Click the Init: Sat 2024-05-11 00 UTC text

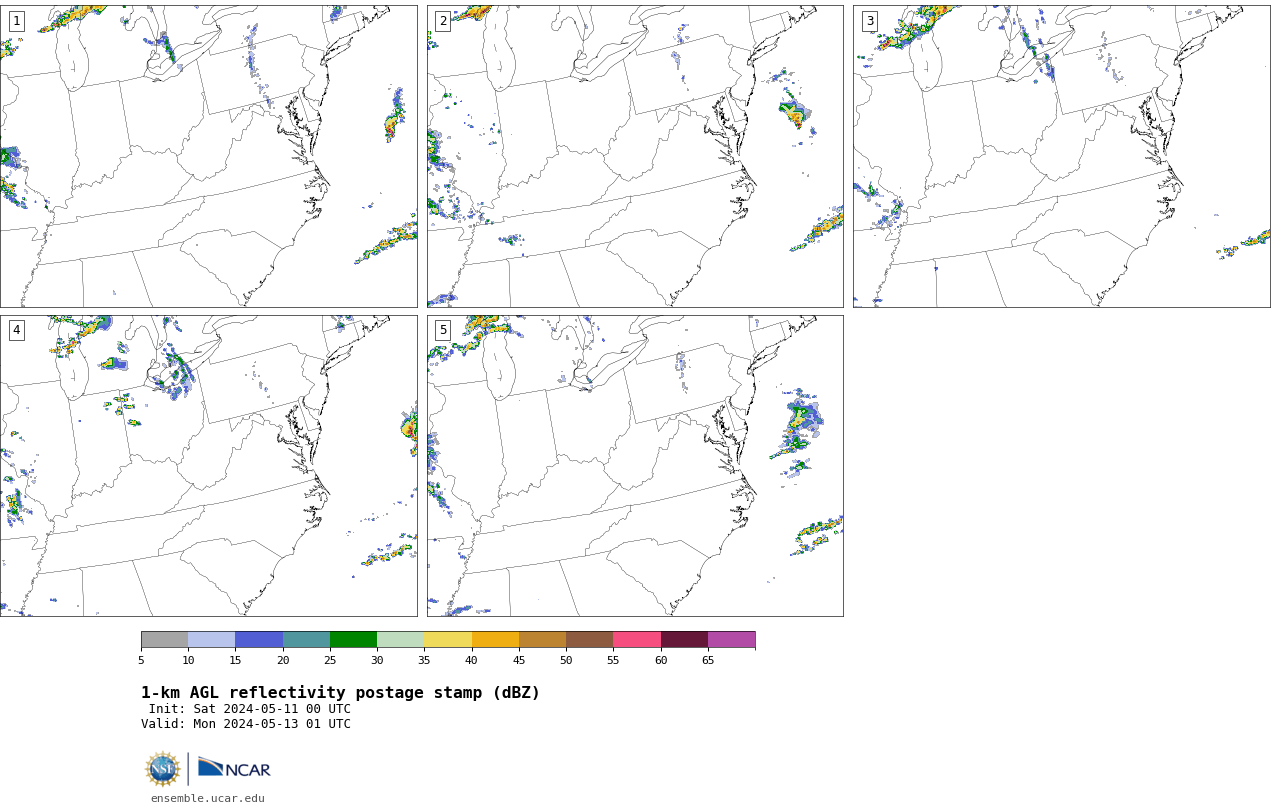(x=250, y=709)
